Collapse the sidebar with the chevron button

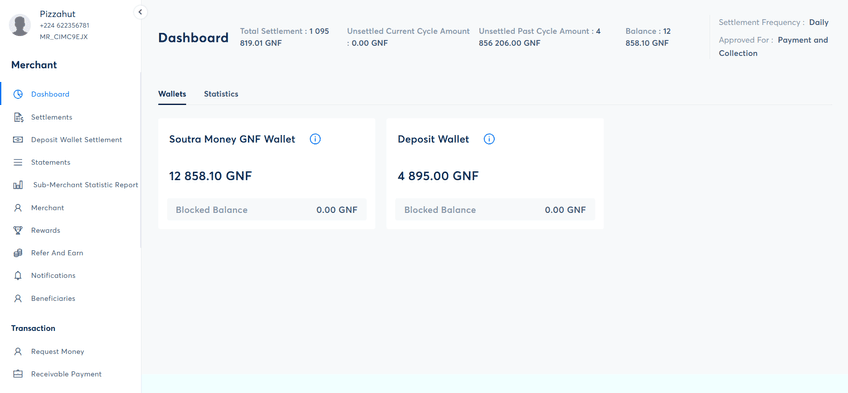tap(141, 11)
